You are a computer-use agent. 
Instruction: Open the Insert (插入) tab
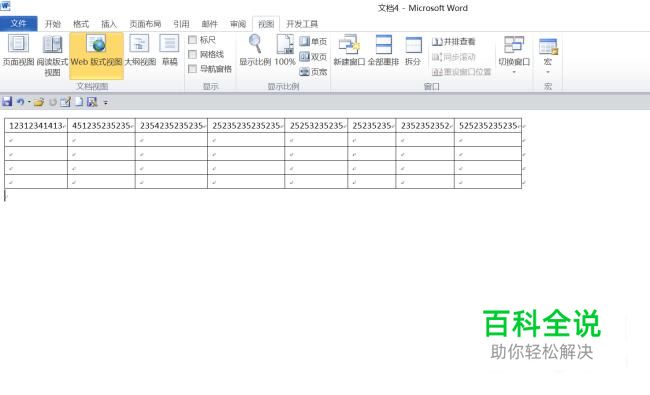pyautogui.click(x=109, y=24)
